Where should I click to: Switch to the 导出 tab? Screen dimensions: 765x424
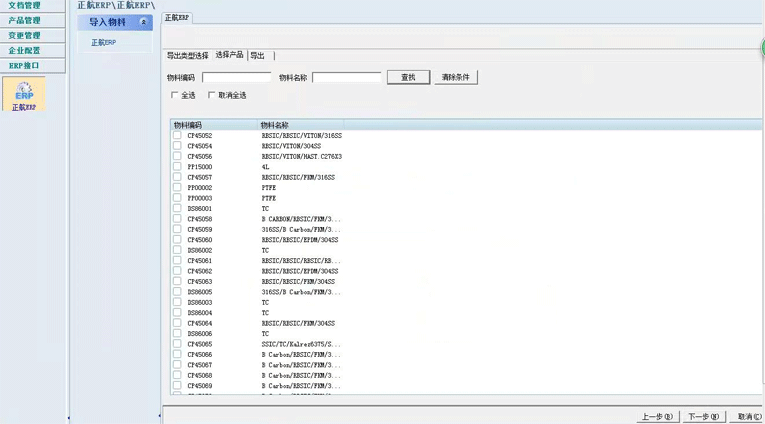(258, 56)
